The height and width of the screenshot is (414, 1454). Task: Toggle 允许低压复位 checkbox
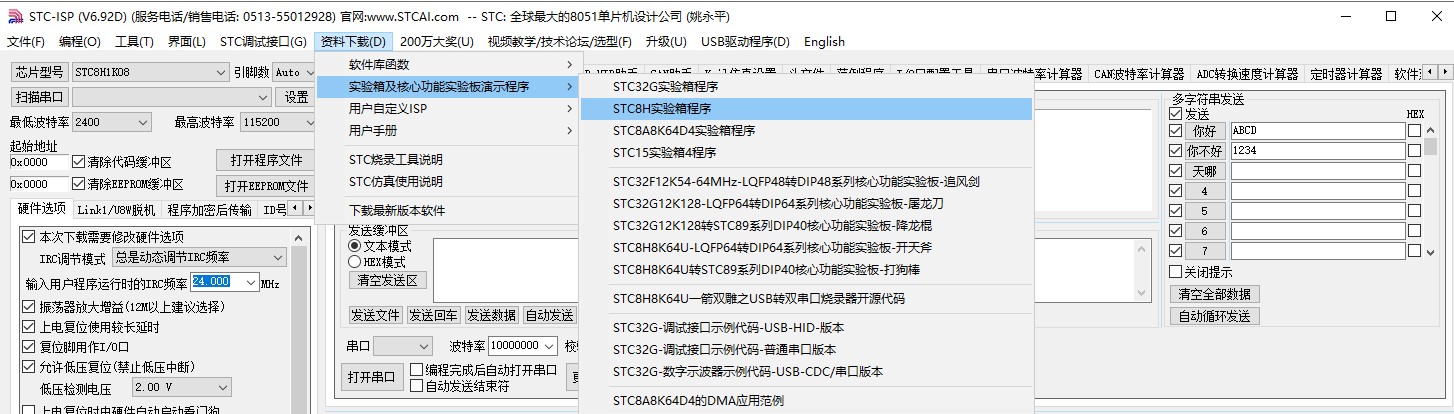pyautogui.click(x=28, y=366)
